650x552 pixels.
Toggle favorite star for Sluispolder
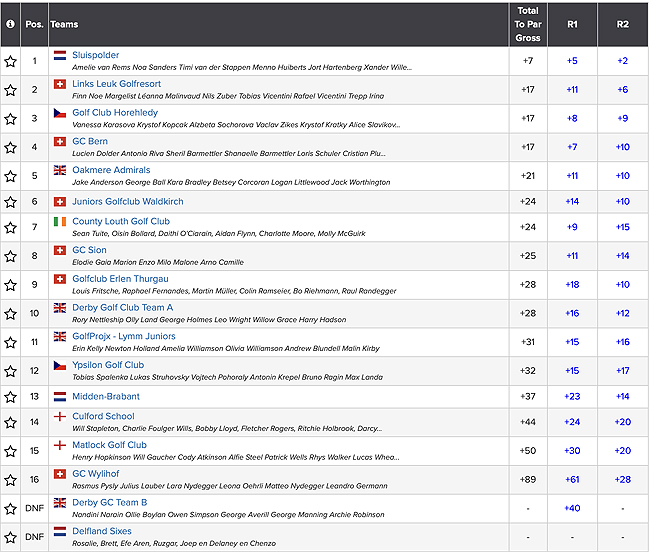click(10, 61)
